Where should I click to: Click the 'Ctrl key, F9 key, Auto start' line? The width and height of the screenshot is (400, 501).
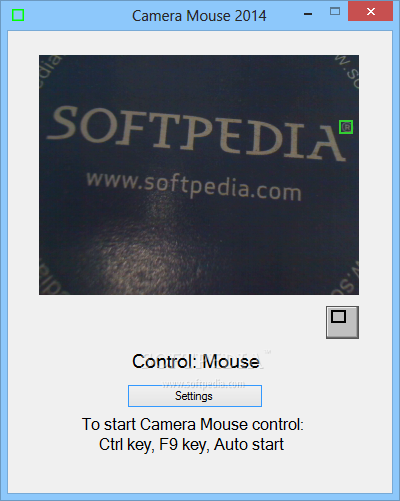point(191,444)
